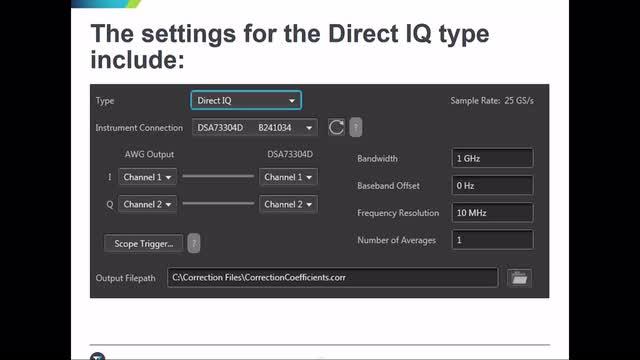Viewport: 640px width, 360px height.
Task: Click the refresh instrument connection icon
Action: pyautogui.click(x=336, y=127)
